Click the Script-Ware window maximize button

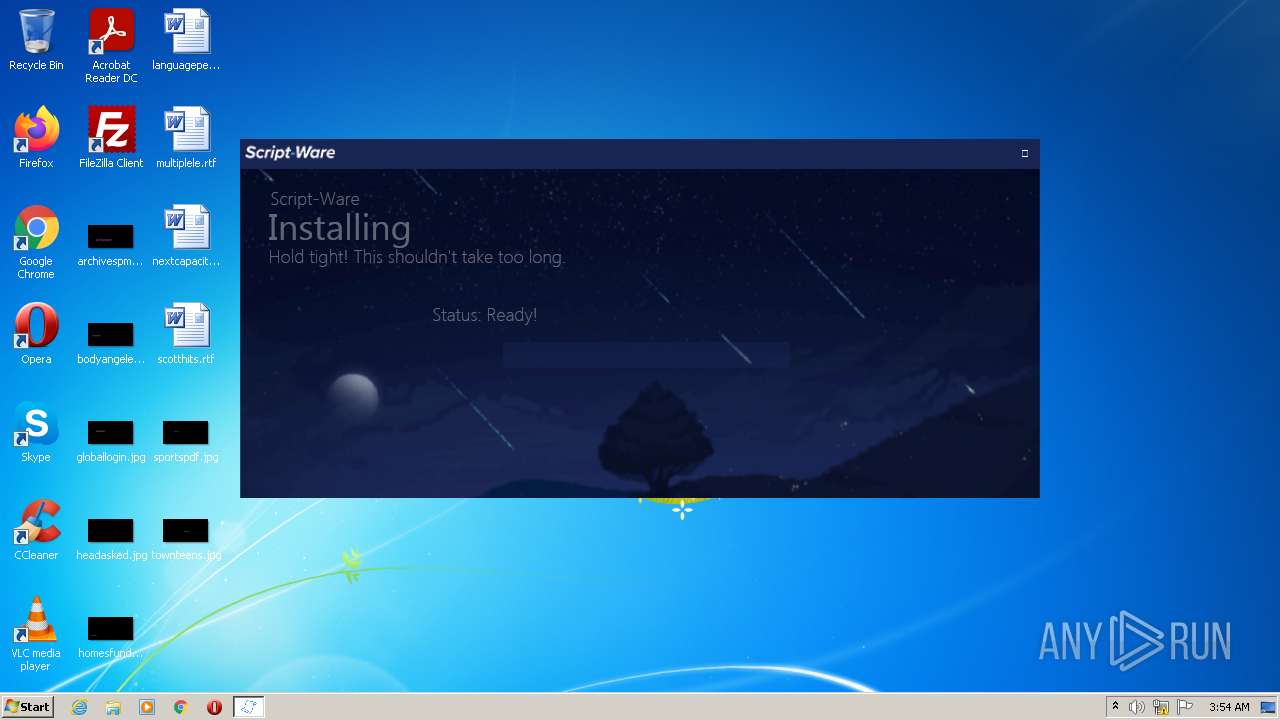tap(1025, 153)
